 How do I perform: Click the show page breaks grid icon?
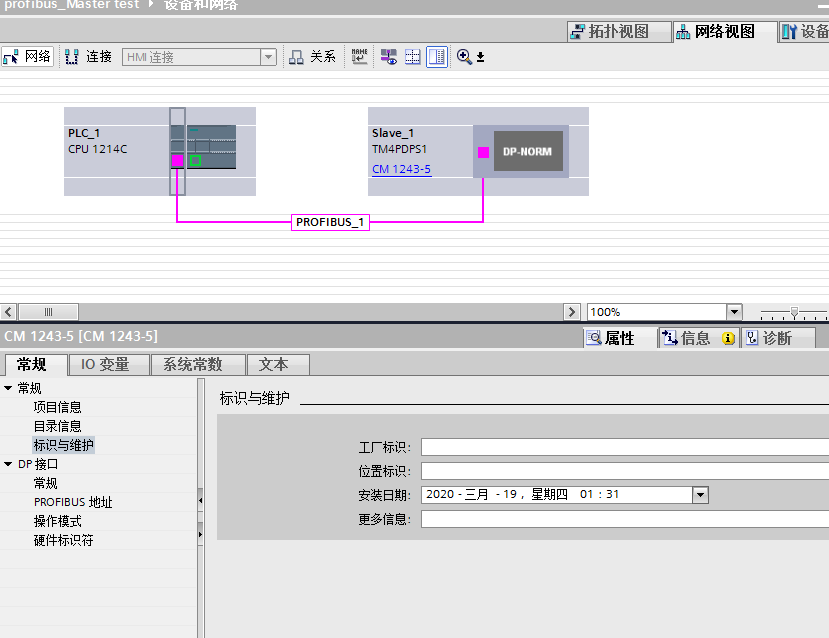(x=412, y=57)
